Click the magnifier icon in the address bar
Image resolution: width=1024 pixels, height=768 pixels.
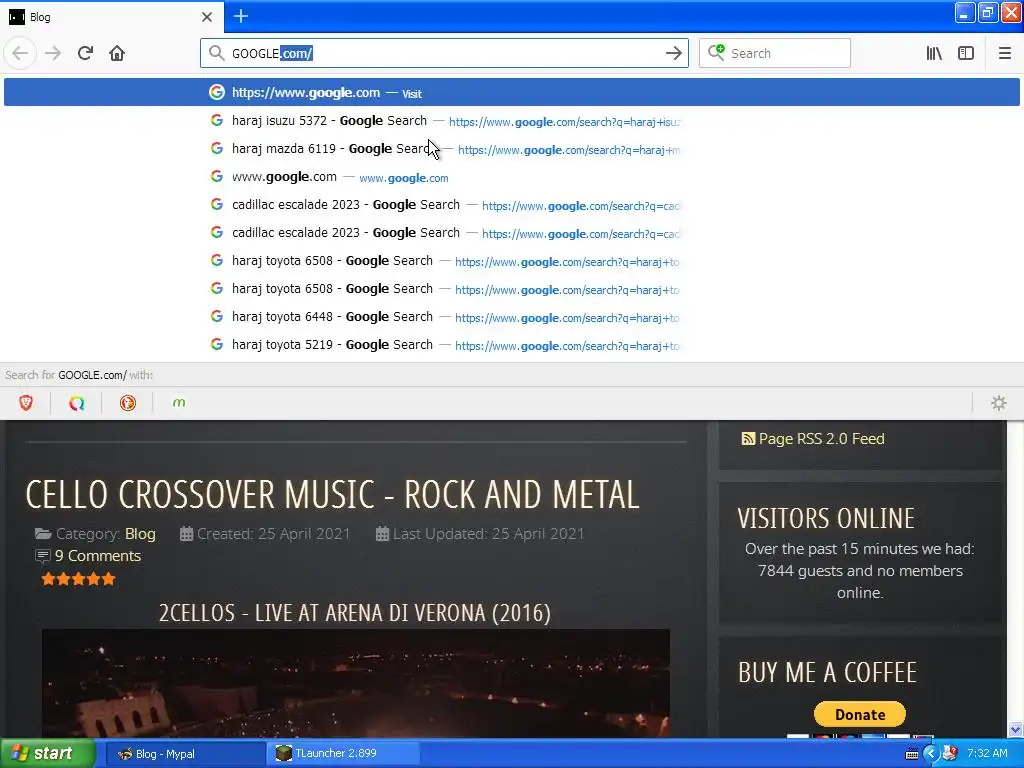click(x=216, y=53)
